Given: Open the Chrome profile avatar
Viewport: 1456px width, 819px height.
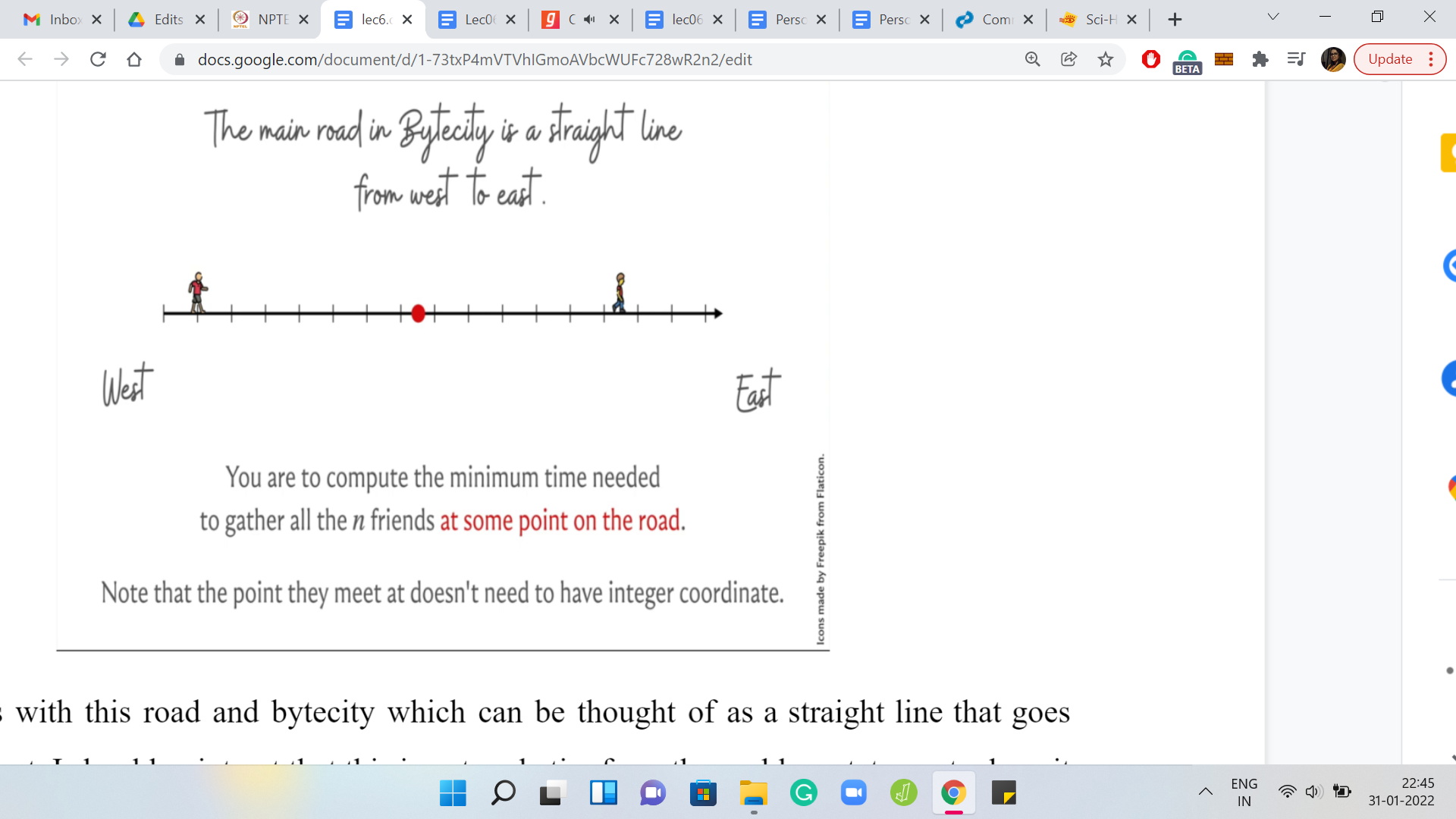Looking at the screenshot, I should (1332, 59).
